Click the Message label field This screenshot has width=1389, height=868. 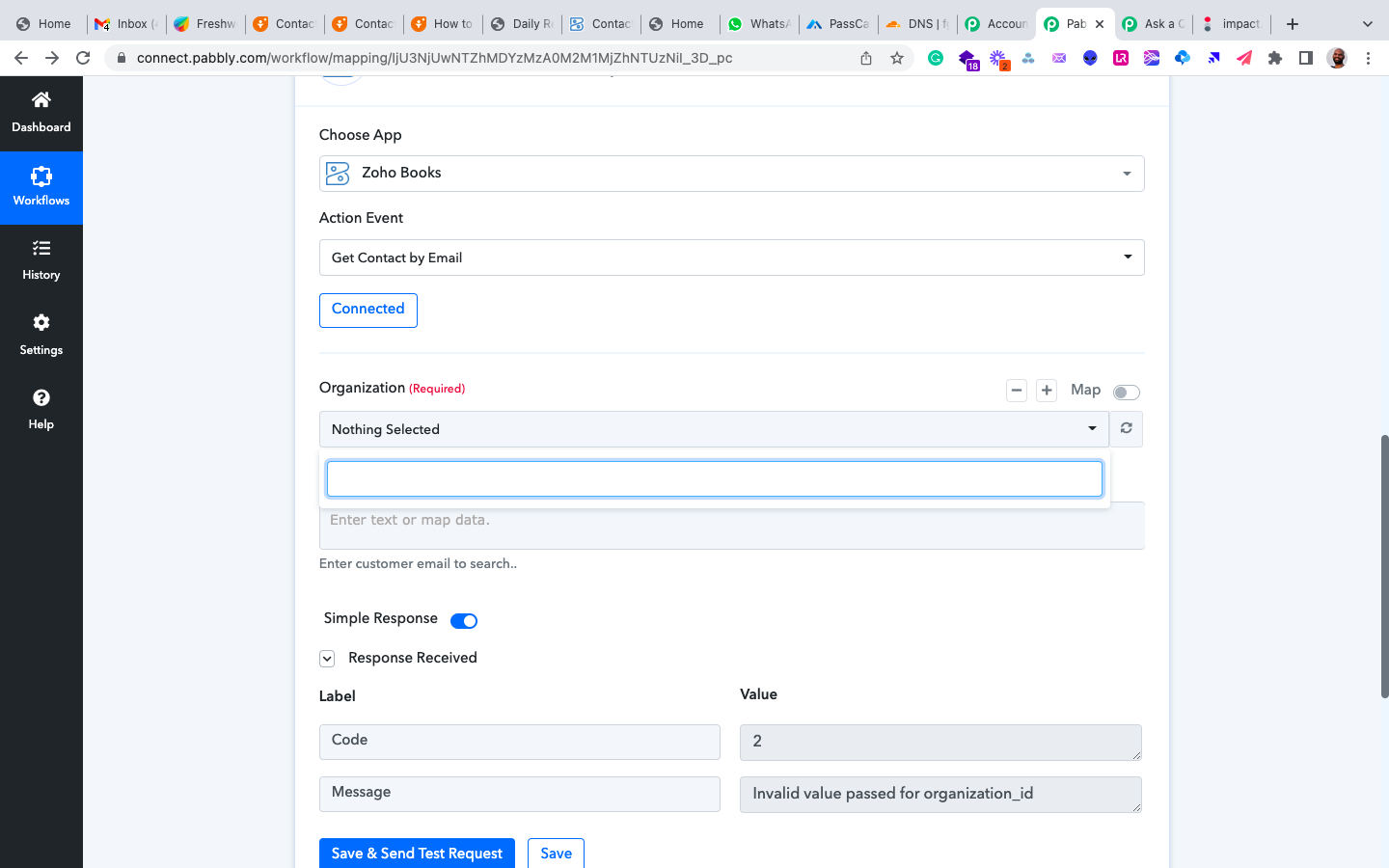coord(520,794)
